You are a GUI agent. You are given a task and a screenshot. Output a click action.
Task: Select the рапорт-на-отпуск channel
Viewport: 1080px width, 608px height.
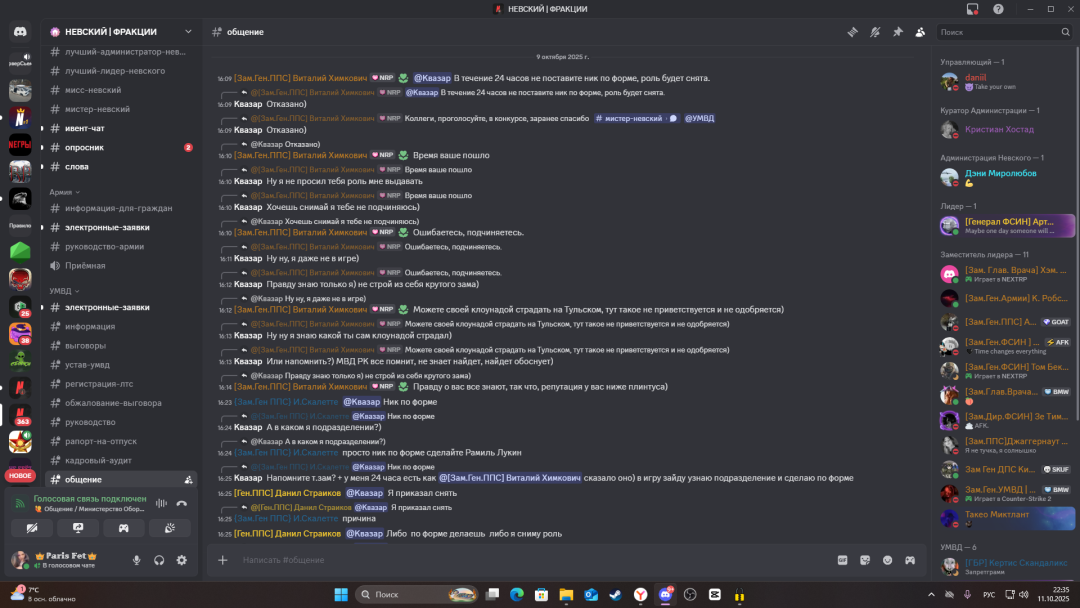click(x=99, y=441)
